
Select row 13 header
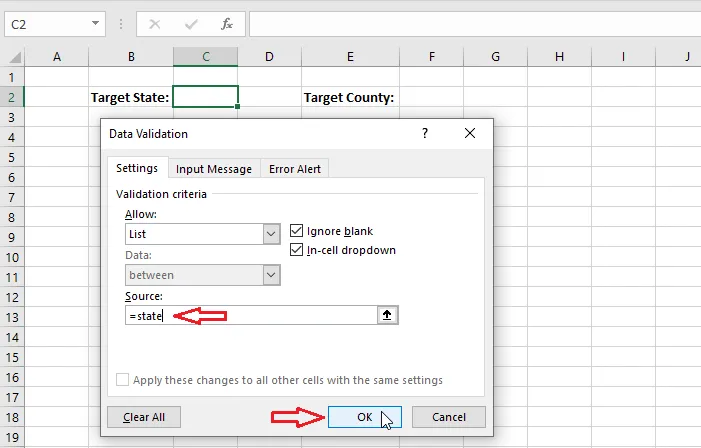[x=12, y=317]
